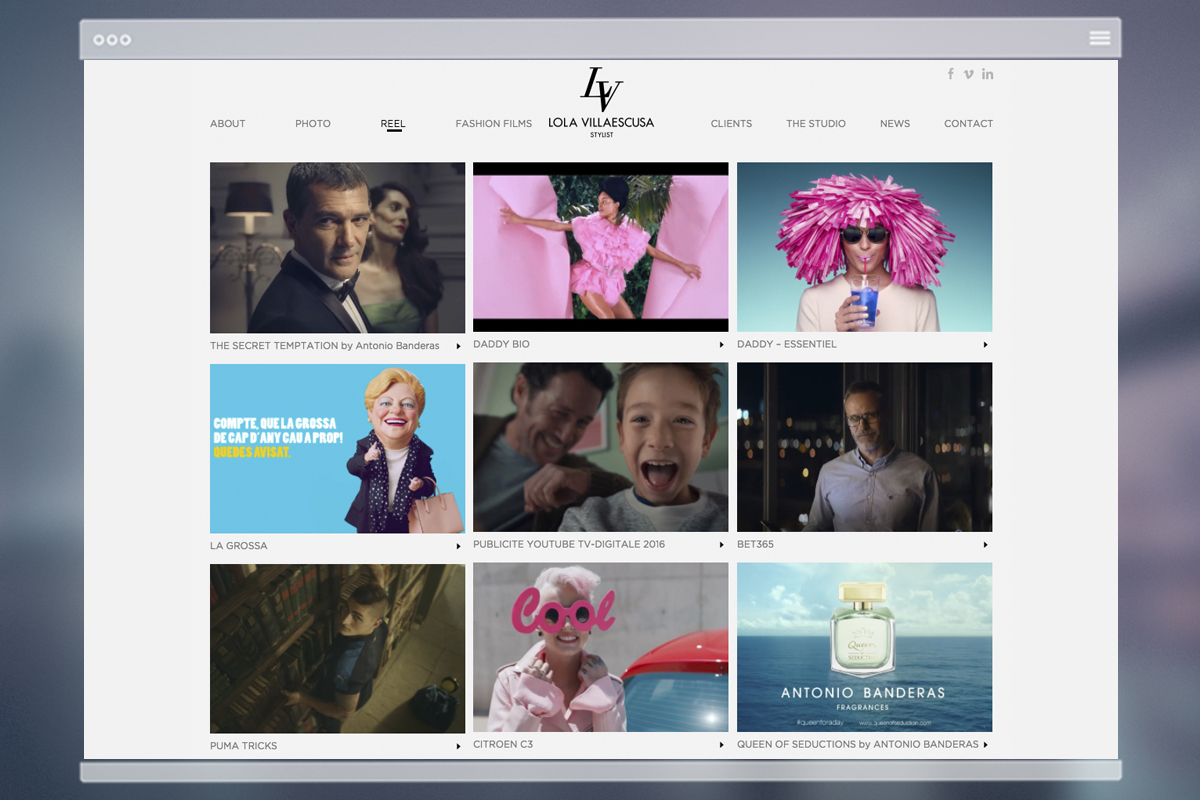Click the play arrow beside Citroen C3

click(x=722, y=745)
